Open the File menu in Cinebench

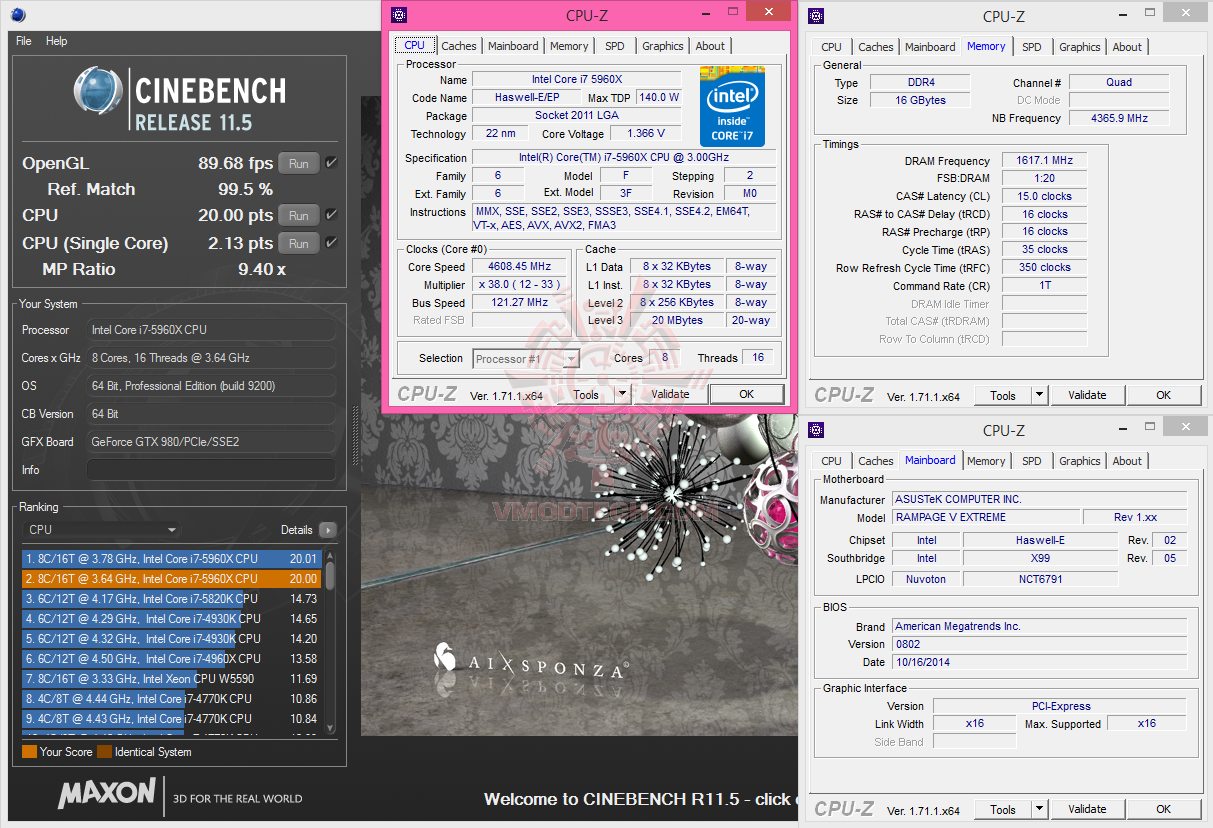coord(24,41)
